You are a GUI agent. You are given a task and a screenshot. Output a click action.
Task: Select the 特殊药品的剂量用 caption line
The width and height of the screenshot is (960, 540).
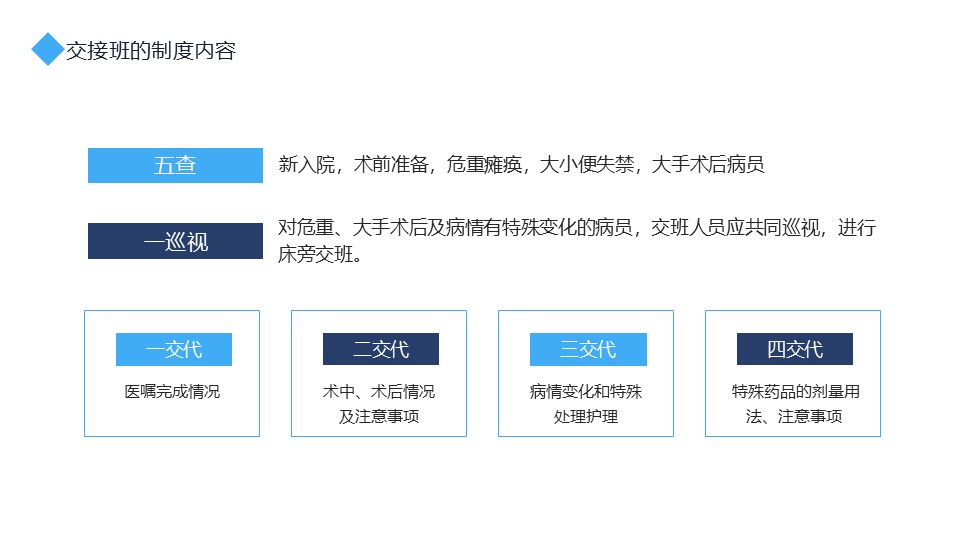pos(795,392)
